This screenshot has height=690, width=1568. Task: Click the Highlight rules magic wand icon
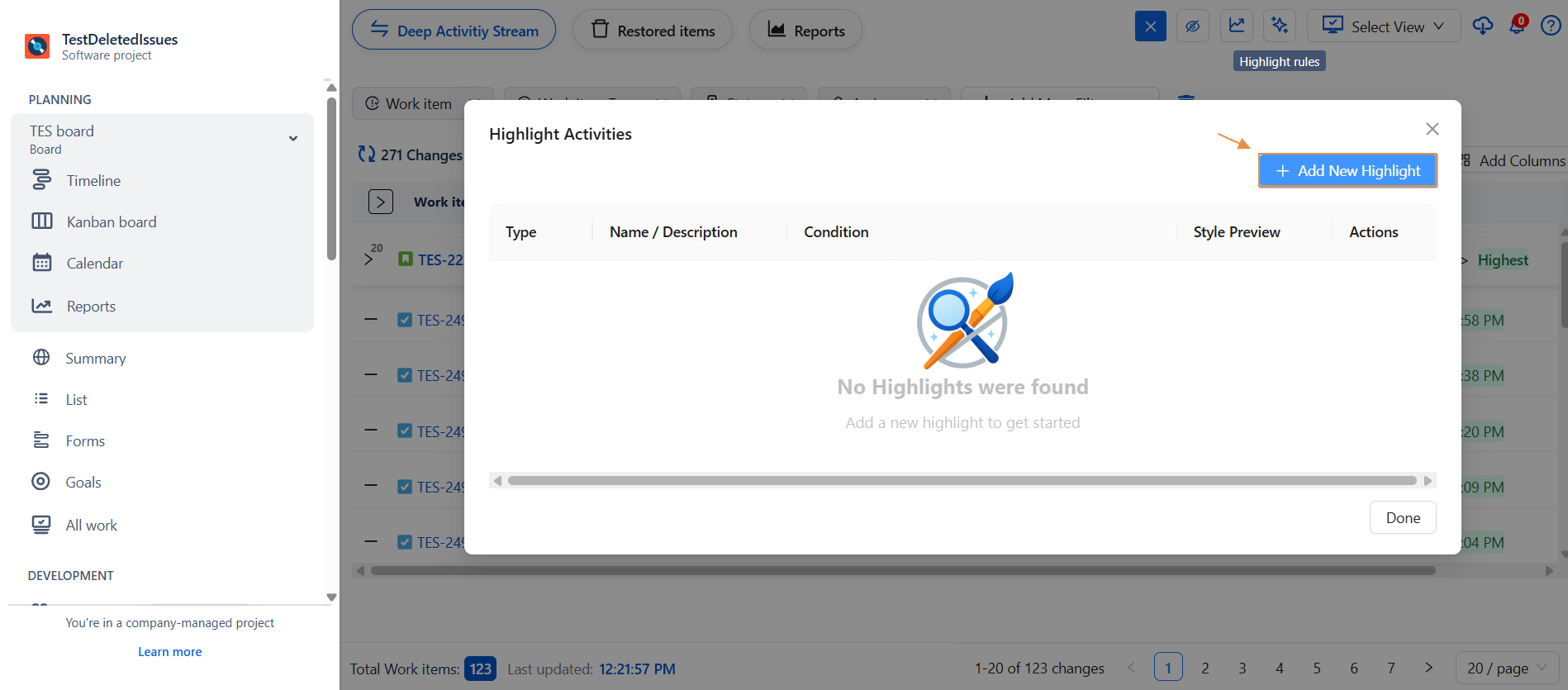(x=1280, y=26)
